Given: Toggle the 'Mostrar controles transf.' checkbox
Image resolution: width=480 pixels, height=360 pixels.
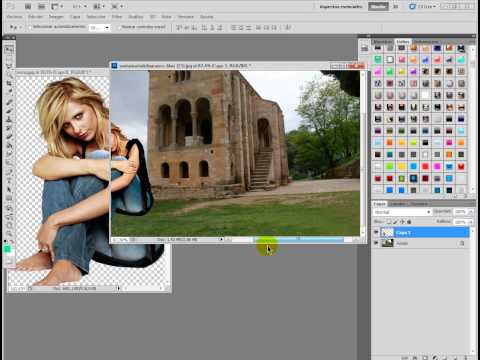Looking at the screenshot, I should click(119, 27).
